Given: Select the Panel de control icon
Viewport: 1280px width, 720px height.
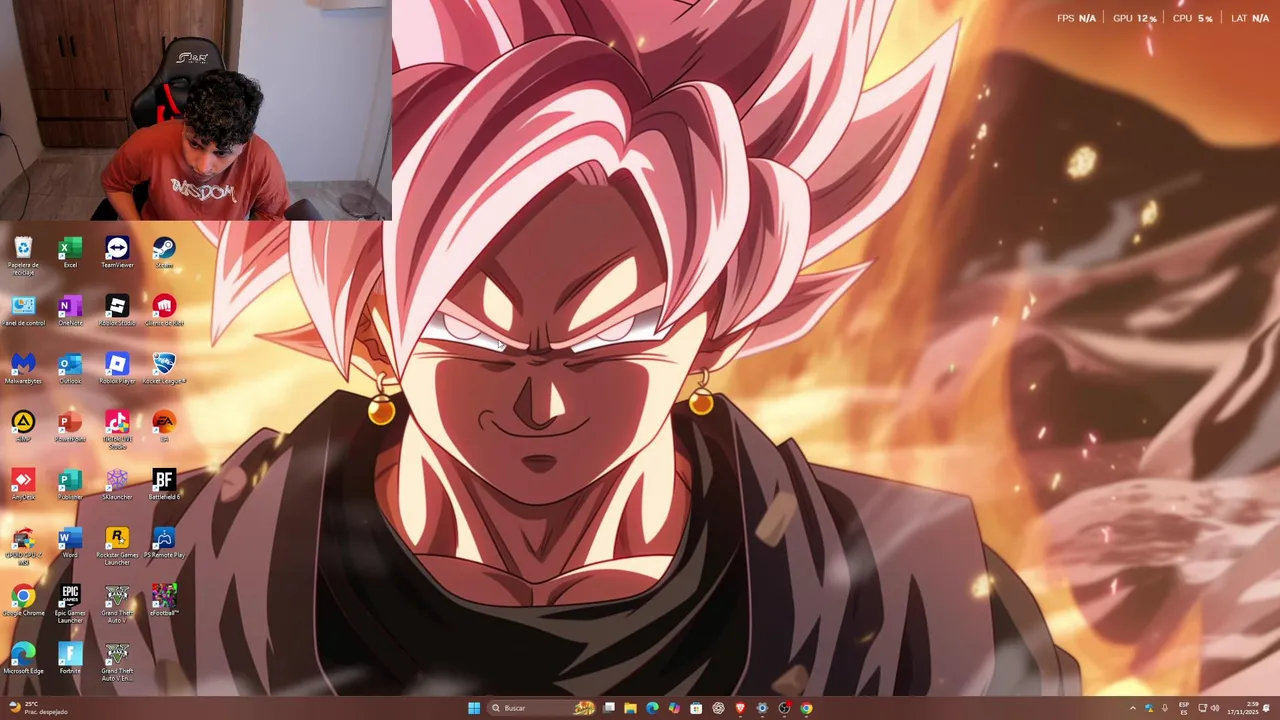Looking at the screenshot, I should point(23,311).
